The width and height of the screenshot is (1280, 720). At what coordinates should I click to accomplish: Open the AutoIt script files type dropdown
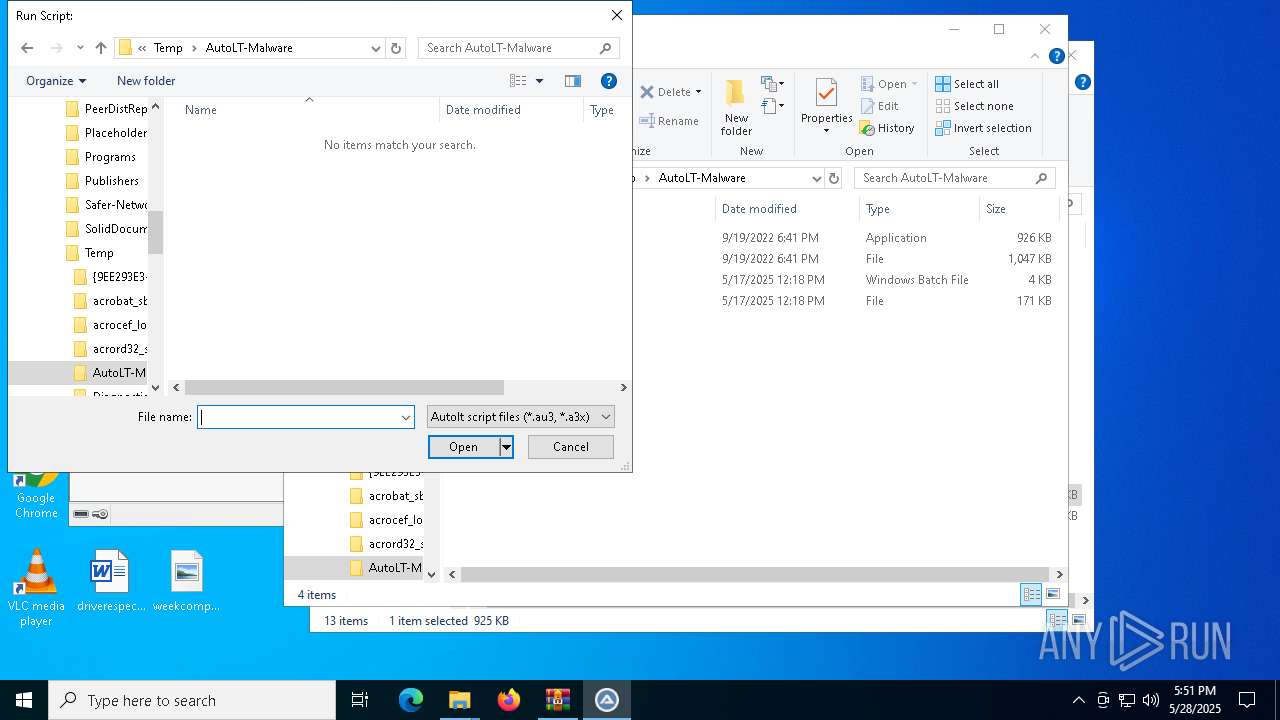click(521, 417)
